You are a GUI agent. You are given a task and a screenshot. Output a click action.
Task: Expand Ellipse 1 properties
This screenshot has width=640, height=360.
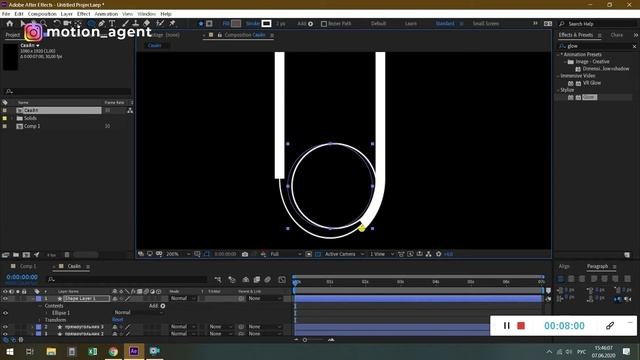click(x=47, y=313)
